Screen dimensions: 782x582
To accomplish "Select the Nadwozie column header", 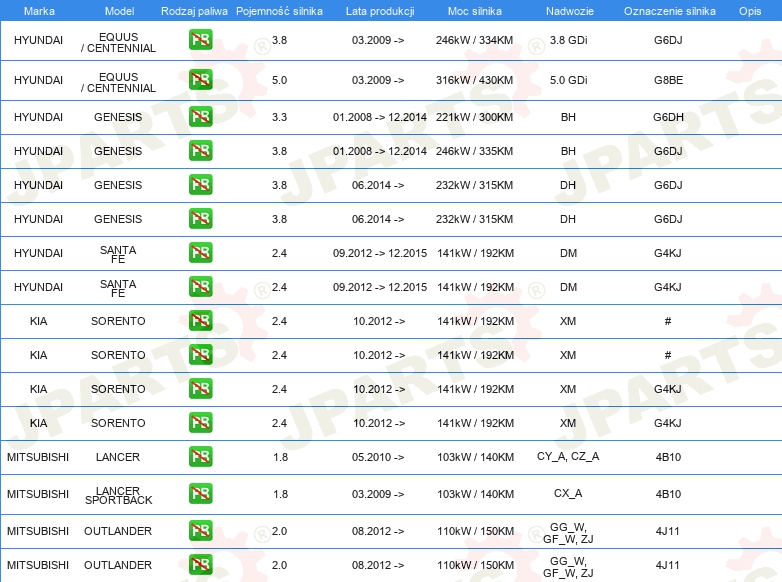I will pyautogui.click(x=567, y=11).
